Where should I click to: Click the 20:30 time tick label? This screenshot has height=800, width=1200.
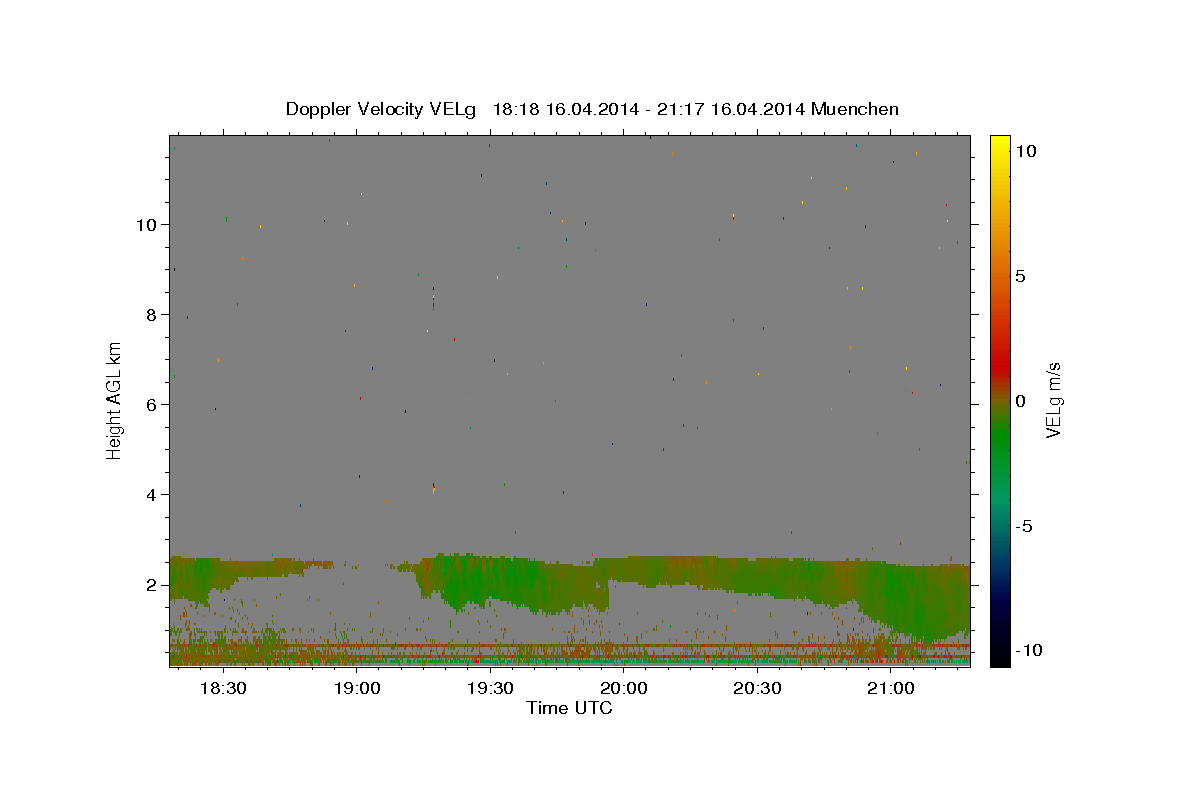tap(757, 688)
